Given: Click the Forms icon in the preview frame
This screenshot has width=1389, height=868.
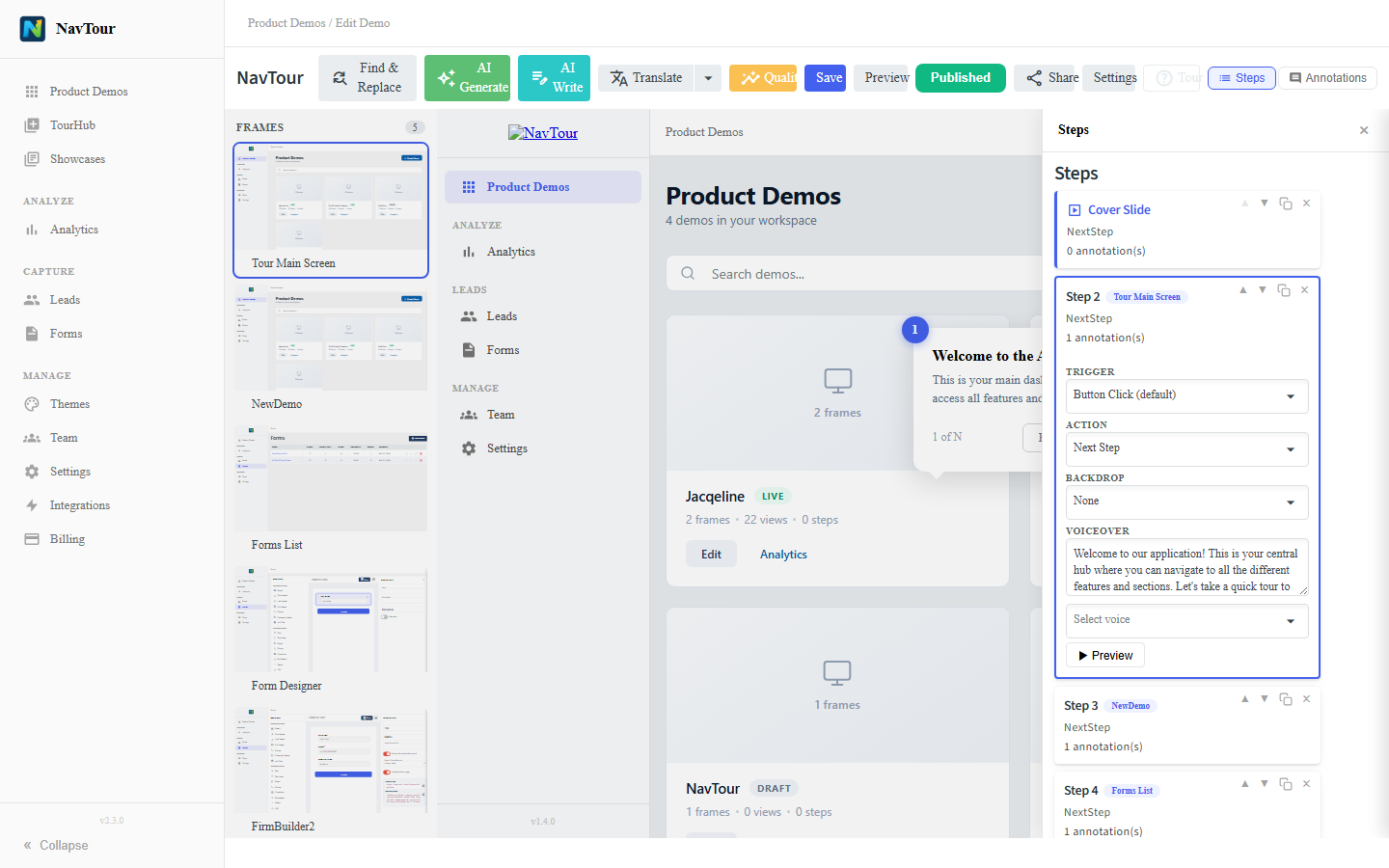Looking at the screenshot, I should pyautogui.click(x=469, y=350).
